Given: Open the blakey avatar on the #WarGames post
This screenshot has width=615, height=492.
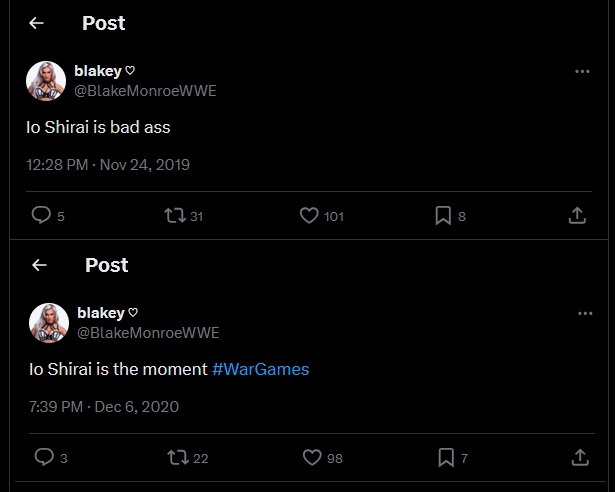Looking at the screenshot, I should [49, 322].
